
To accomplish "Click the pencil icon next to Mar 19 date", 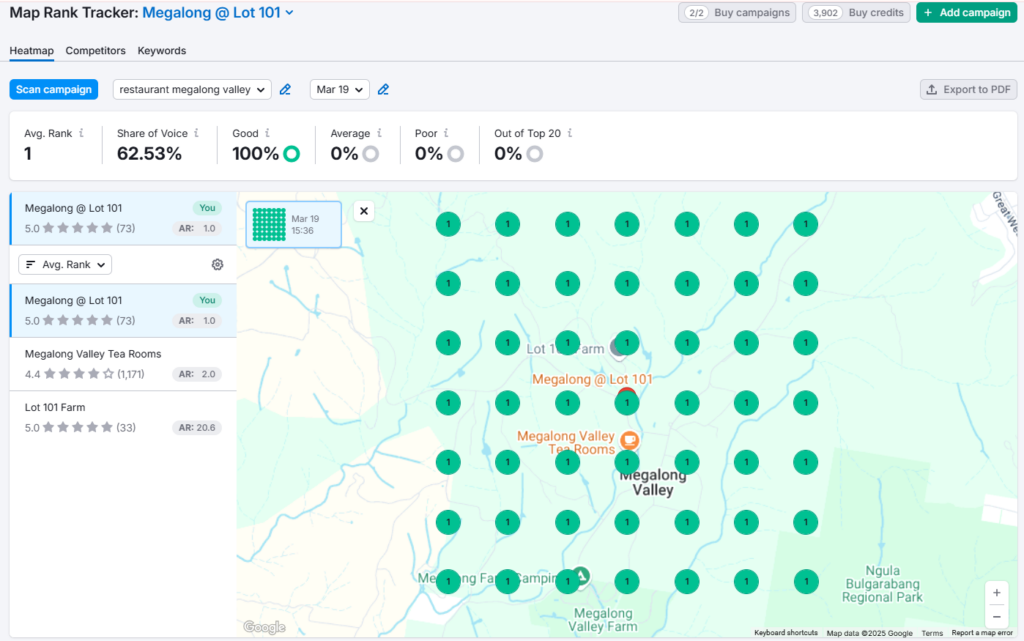I will tap(383, 89).
